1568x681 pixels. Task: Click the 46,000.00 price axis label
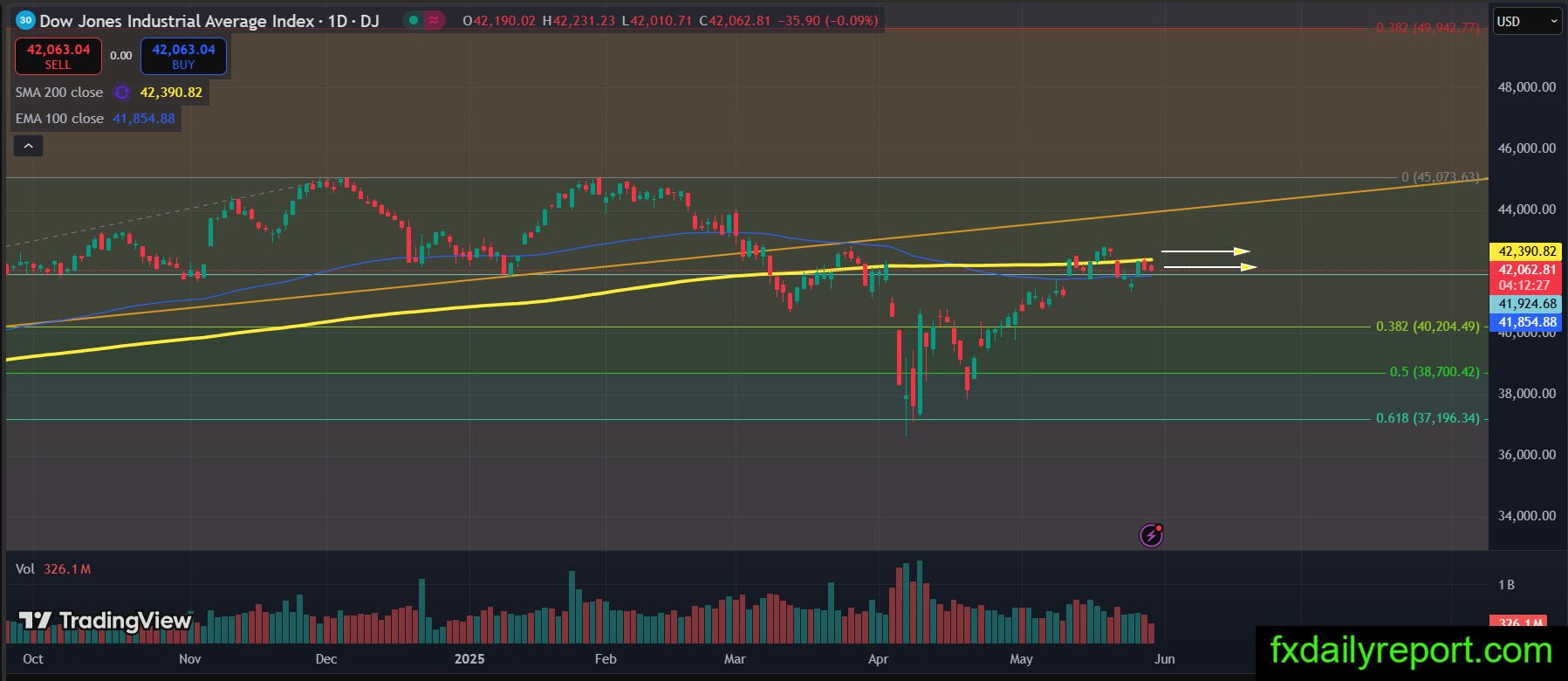click(x=1527, y=148)
